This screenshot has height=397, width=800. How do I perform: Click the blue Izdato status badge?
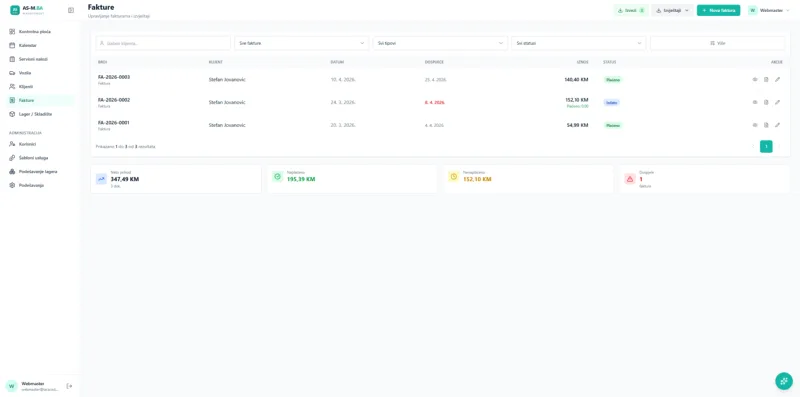(611, 103)
